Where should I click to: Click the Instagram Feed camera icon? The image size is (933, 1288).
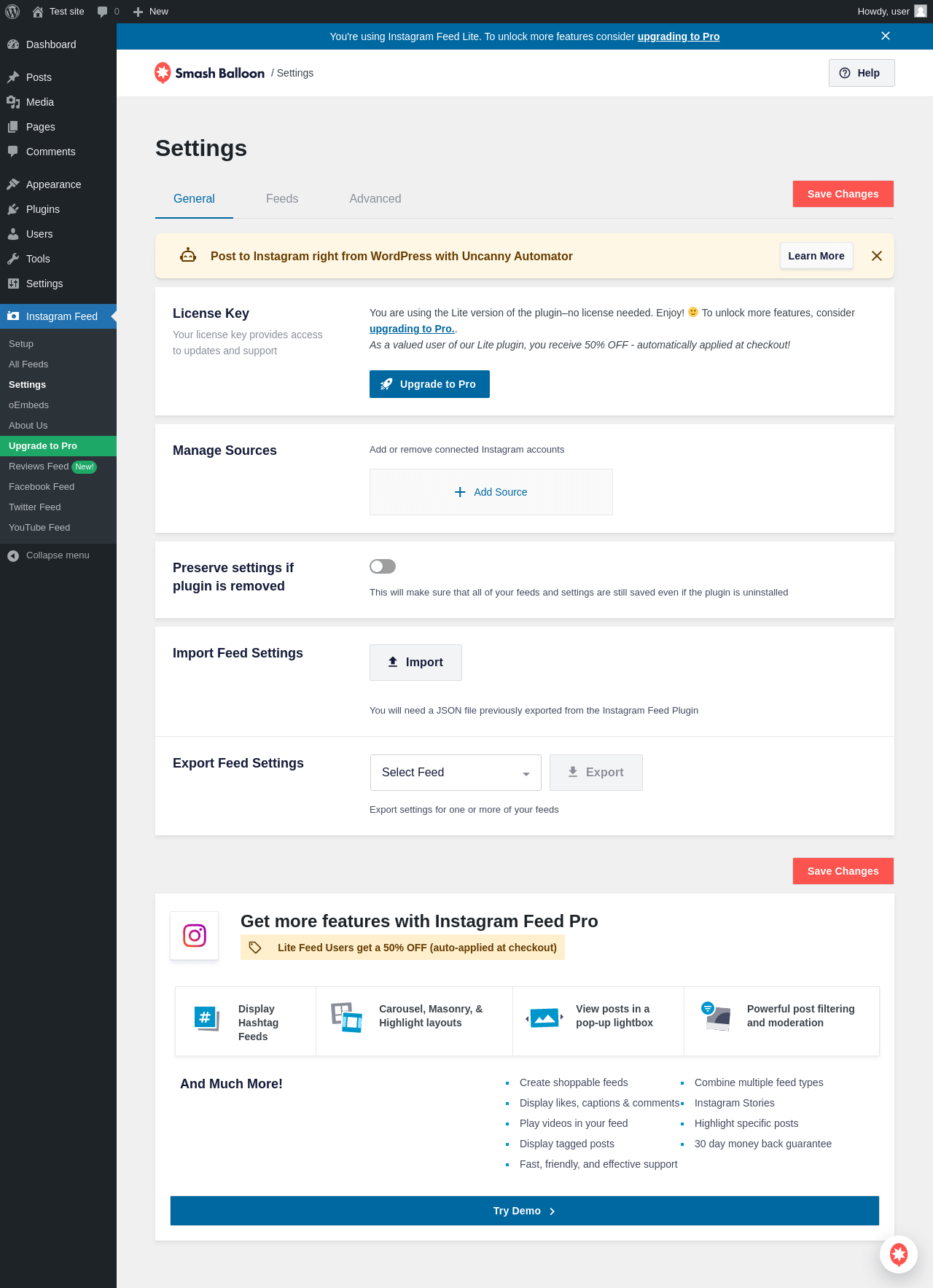[13, 316]
